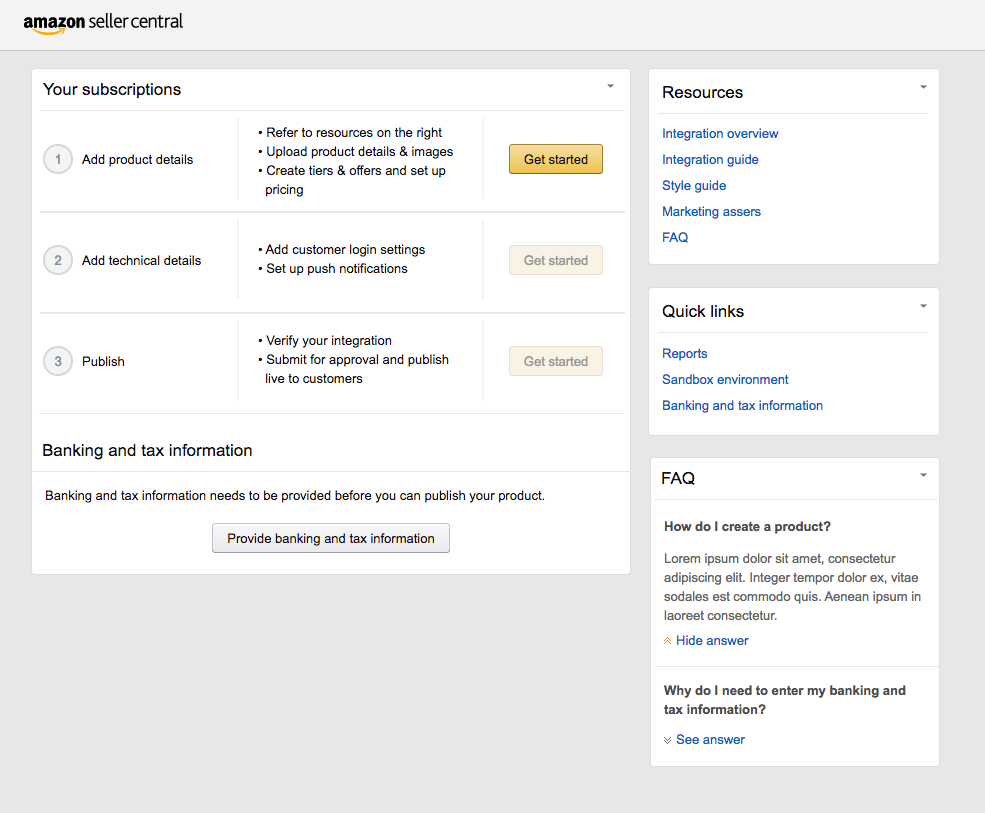Image resolution: width=985 pixels, height=813 pixels.
Task: Collapse the Quick links panel arrow
Action: (x=923, y=306)
